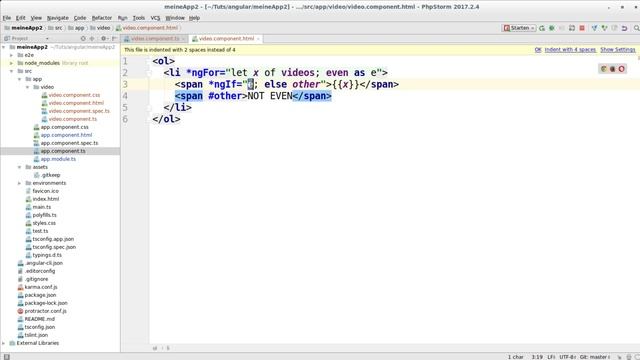
Task: Select tsconfig.json in project tree
Action: [x=40, y=327]
